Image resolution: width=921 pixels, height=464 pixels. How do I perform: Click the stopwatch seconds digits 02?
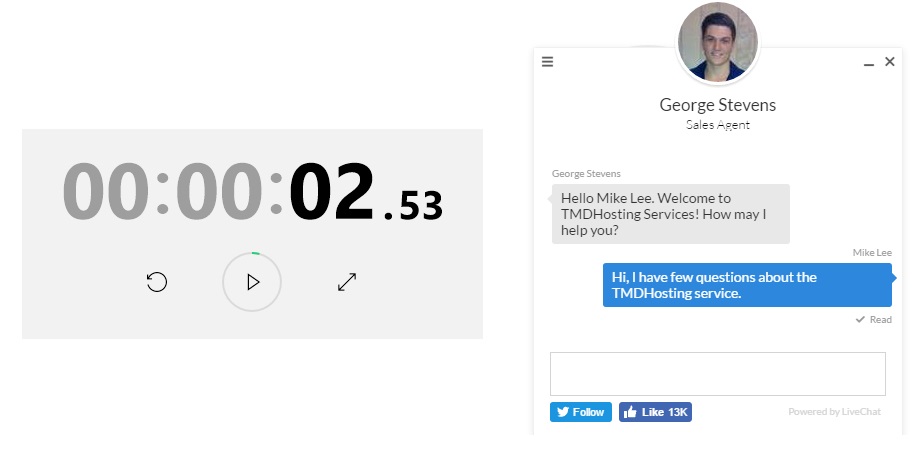pos(332,191)
